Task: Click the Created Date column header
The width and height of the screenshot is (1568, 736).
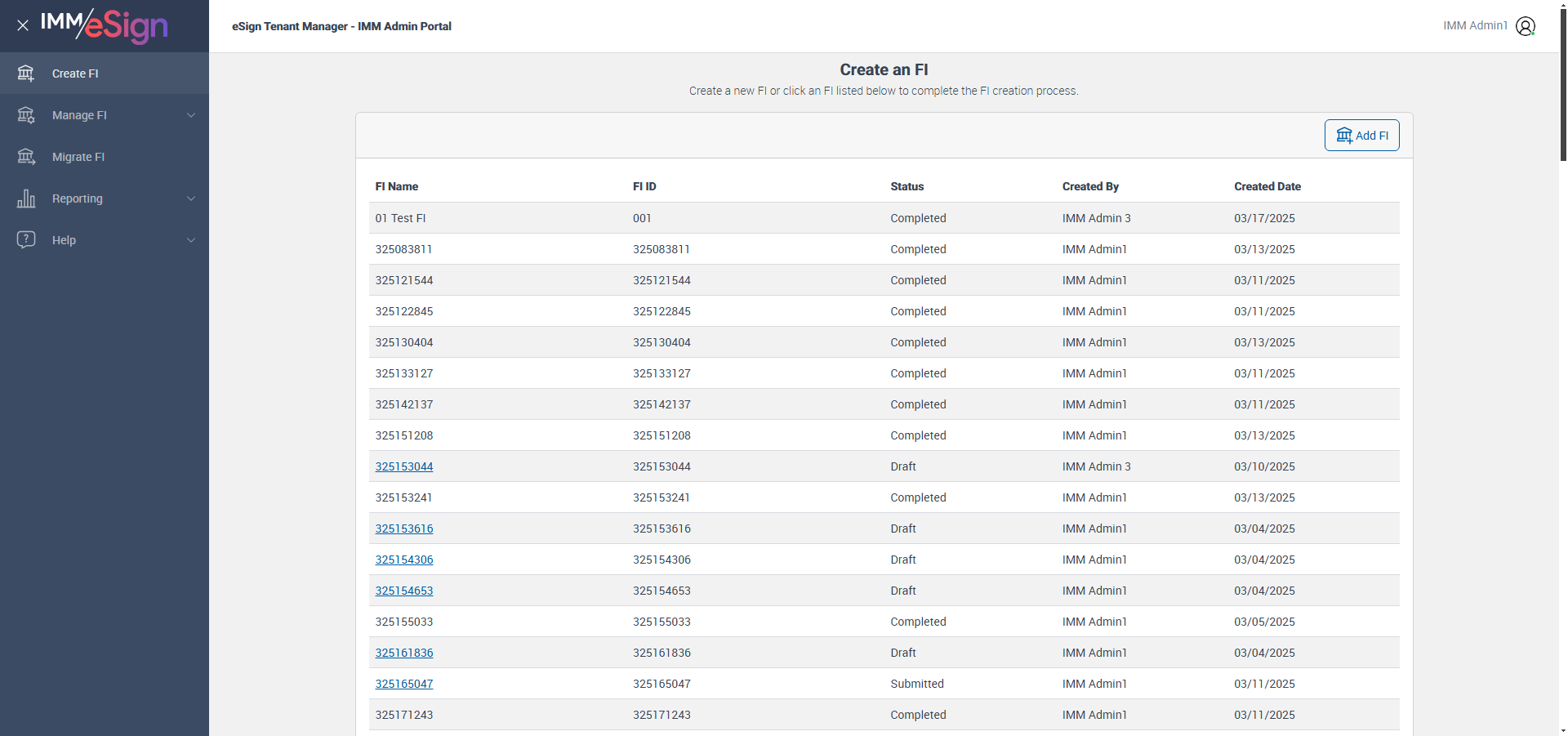Action: pos(1267,186)
